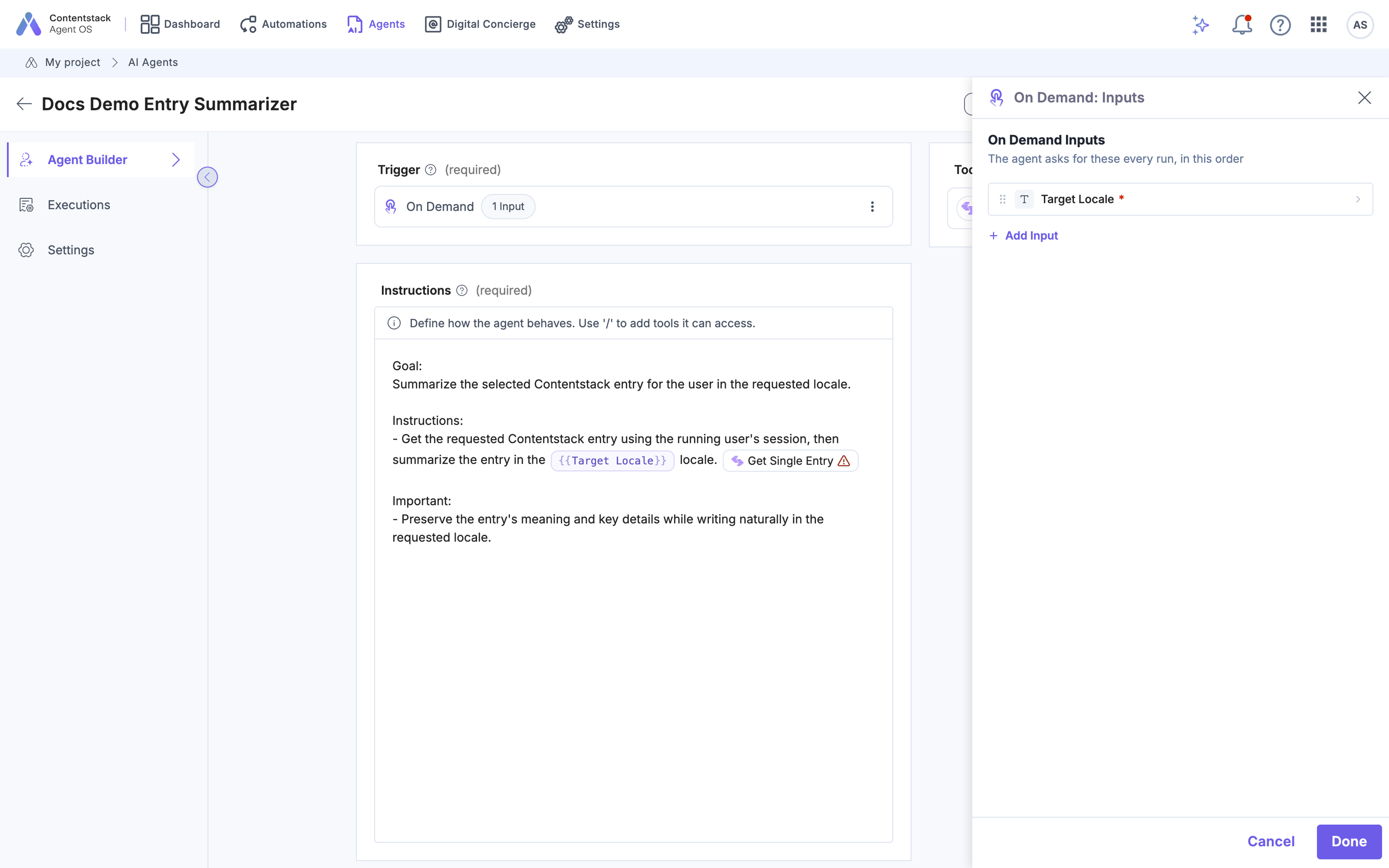The height and width of the screenshot is (868, 1389).
Task: Click the Contentstack Agent OS logo
Action: tap(63, 24)
